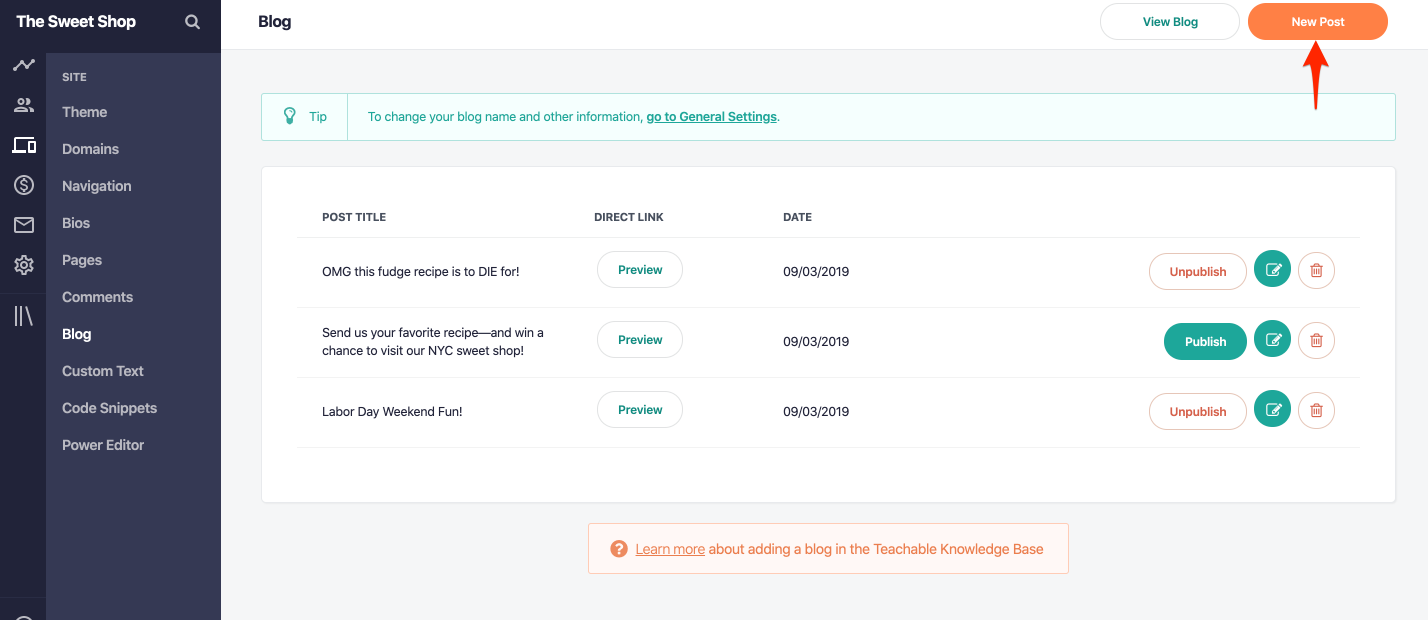This screenshot has width=1428, height=620.
Task: Open the Learn more knowledge base link
Action: 670,549
